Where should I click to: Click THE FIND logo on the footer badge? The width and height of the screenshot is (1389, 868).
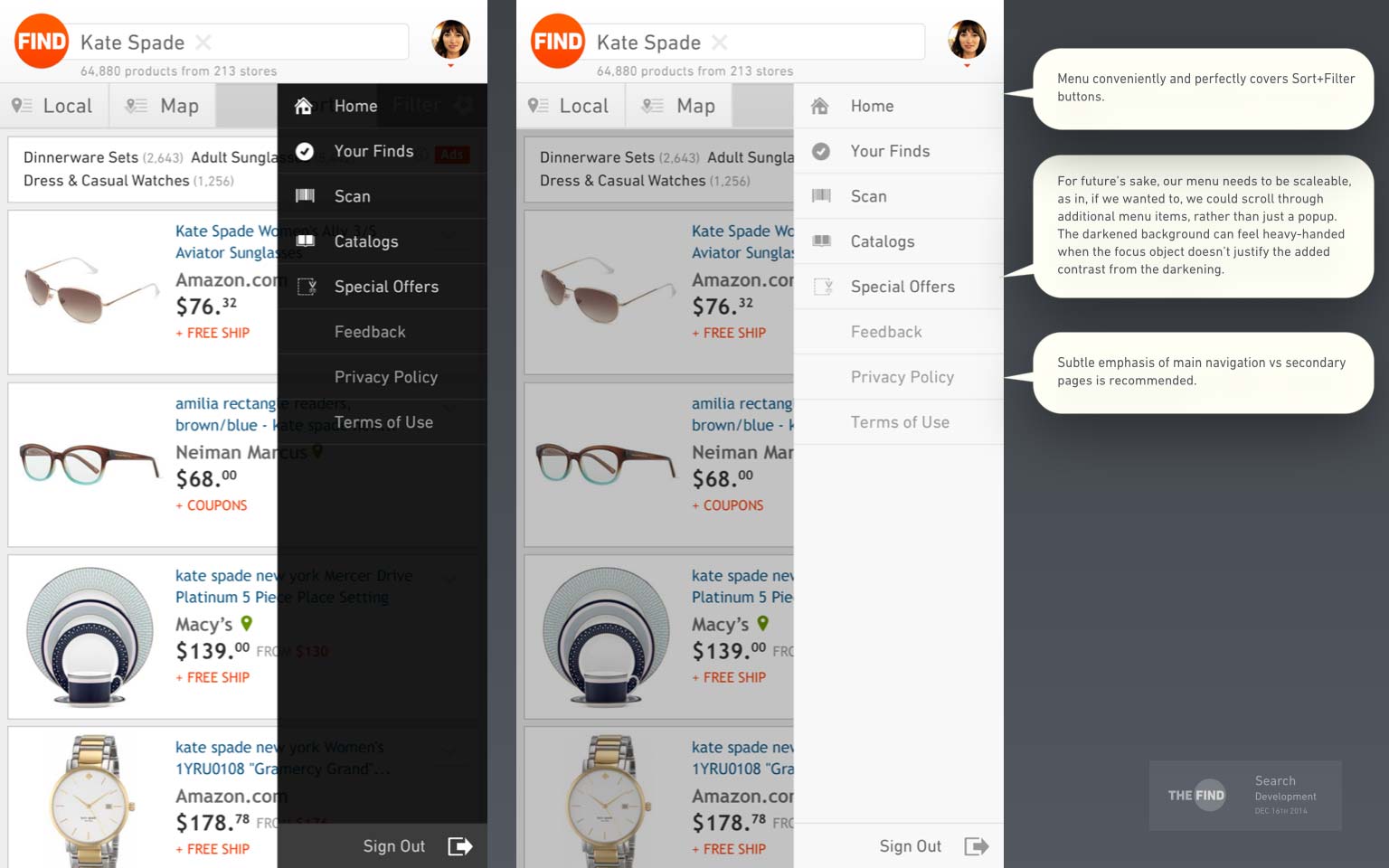(x=1196, y=796)
